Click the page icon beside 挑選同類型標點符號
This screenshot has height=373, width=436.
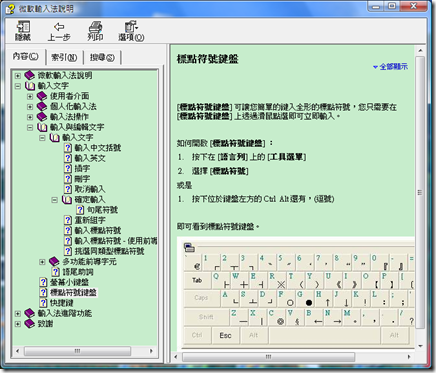(x=68, y=251)
